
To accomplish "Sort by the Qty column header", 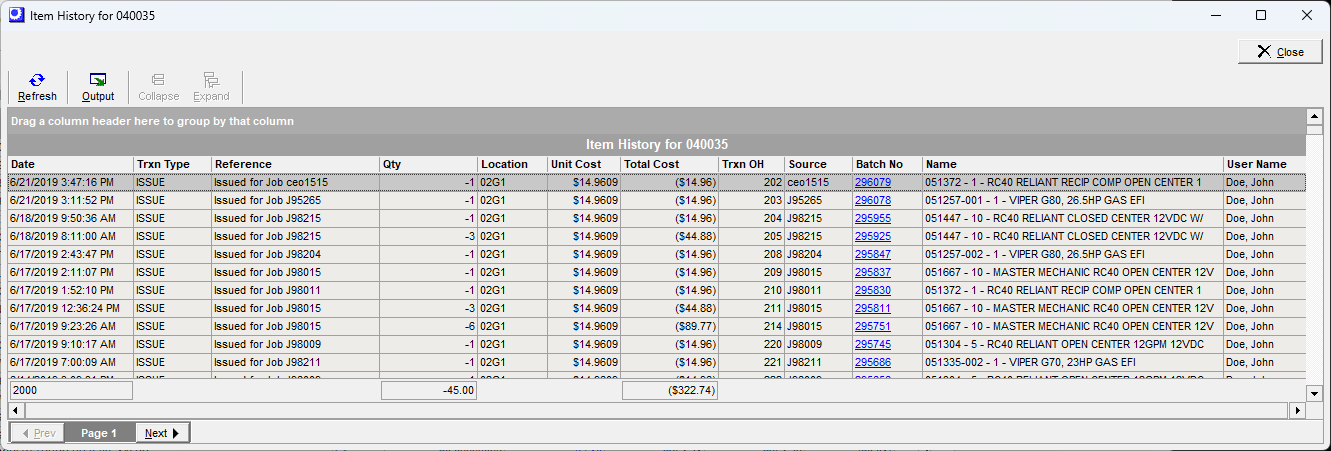I will pos(428,164).
